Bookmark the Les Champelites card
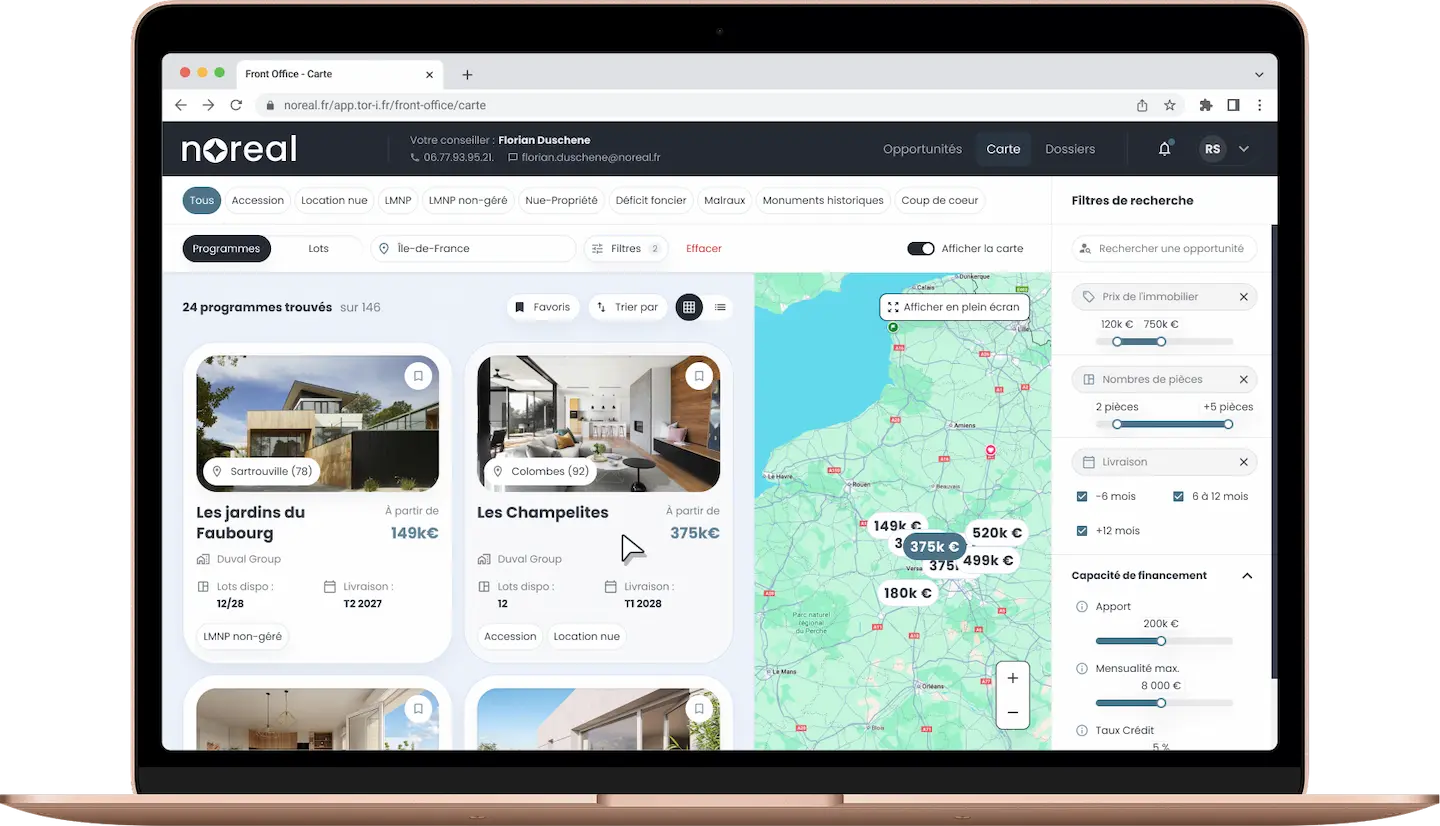Viewport: 1440px width, 826px height. click(699, 376)
